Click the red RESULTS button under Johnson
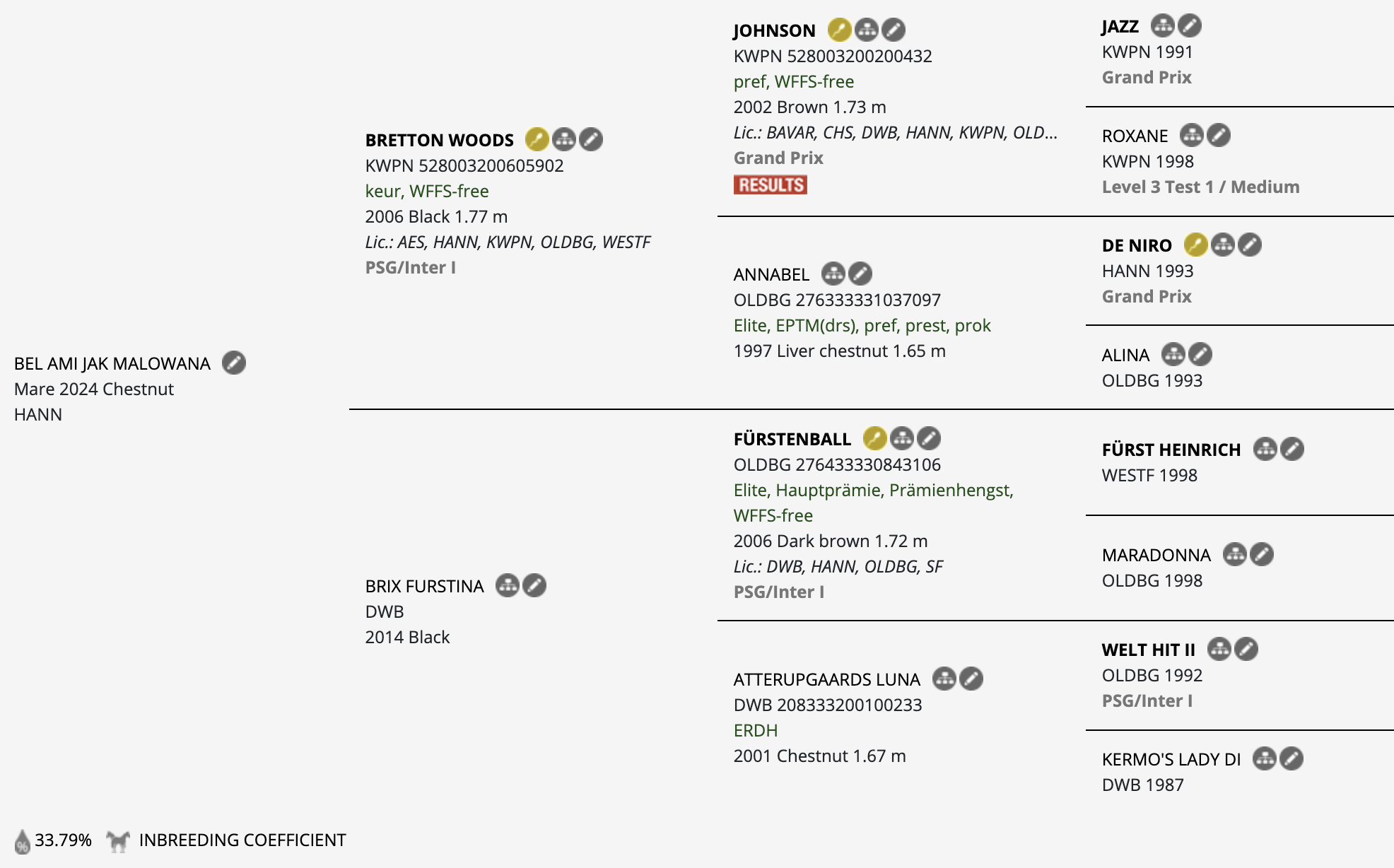The height and width of the screenshot is (868, 1394). [x=770, y=184]
